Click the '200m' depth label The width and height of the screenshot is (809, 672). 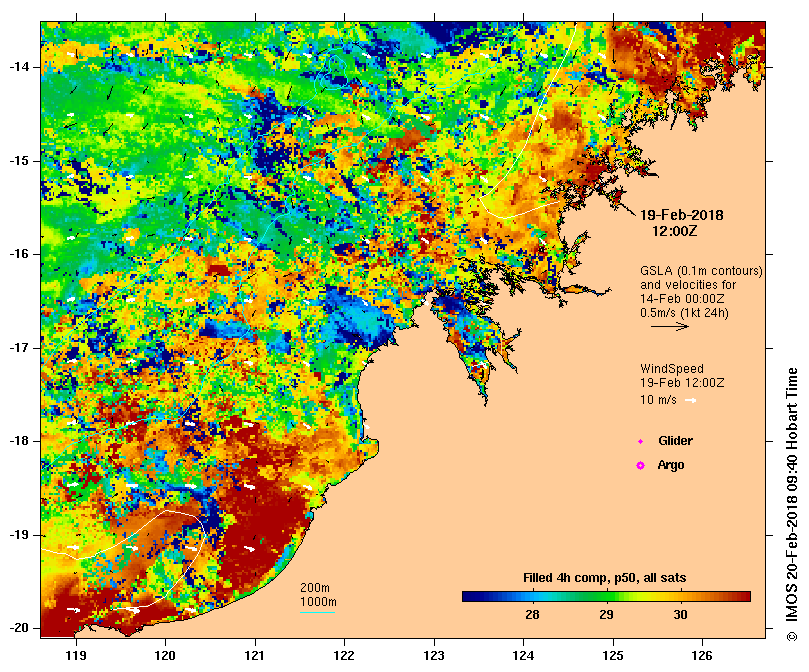tap(315, 588)
